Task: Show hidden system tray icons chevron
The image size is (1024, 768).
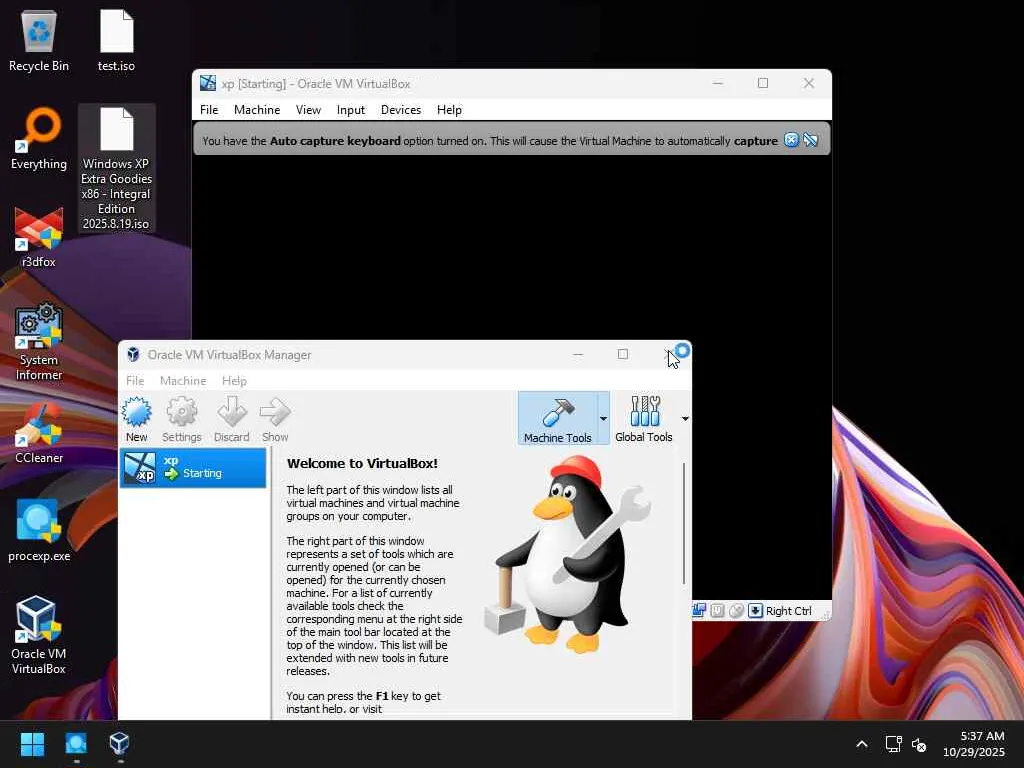Action: click(x=862, y=744)
